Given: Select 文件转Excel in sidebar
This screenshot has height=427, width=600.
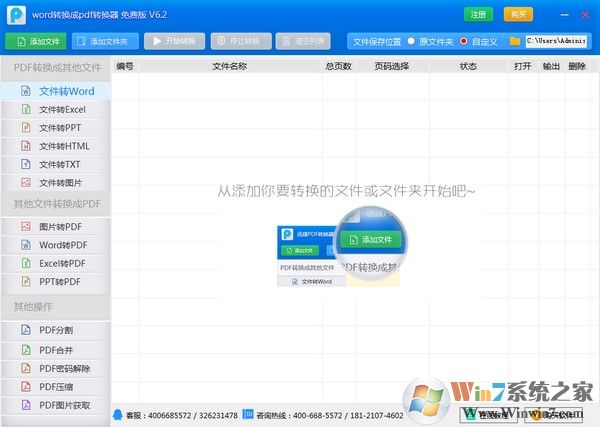Looking at the screenshot, I should [x=56, y=109].
